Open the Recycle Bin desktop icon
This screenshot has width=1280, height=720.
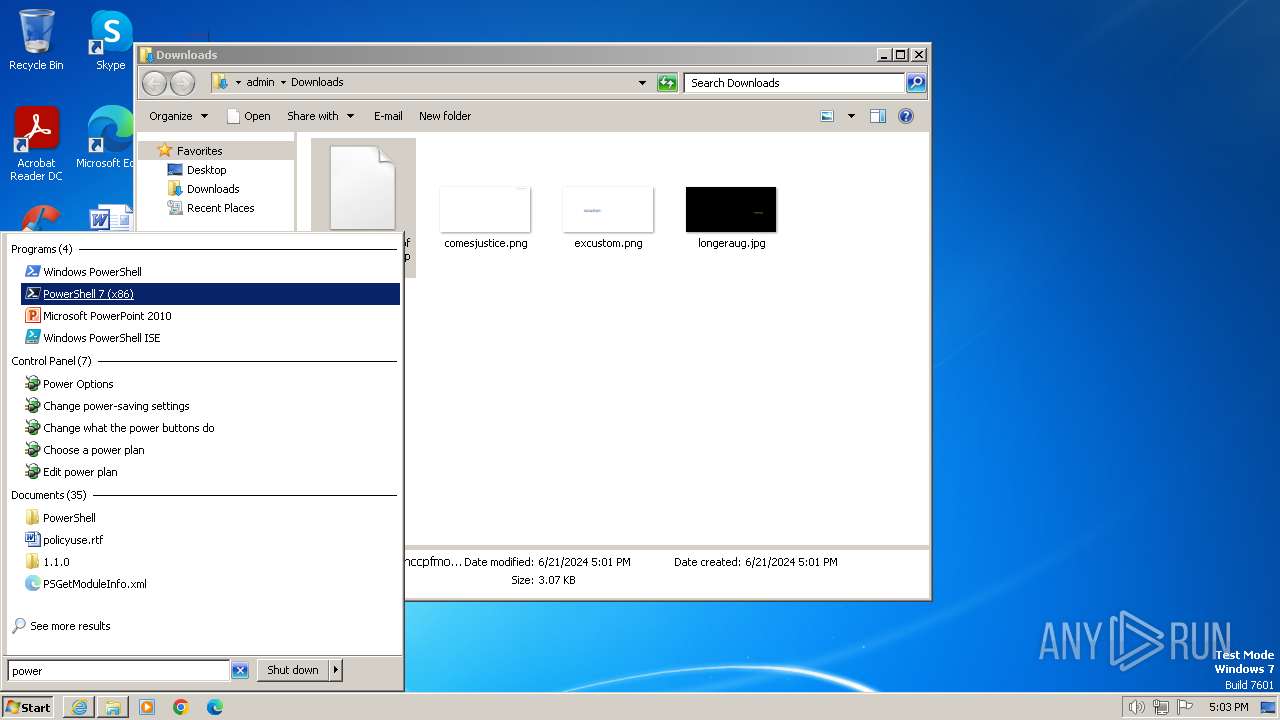(36, 40)
